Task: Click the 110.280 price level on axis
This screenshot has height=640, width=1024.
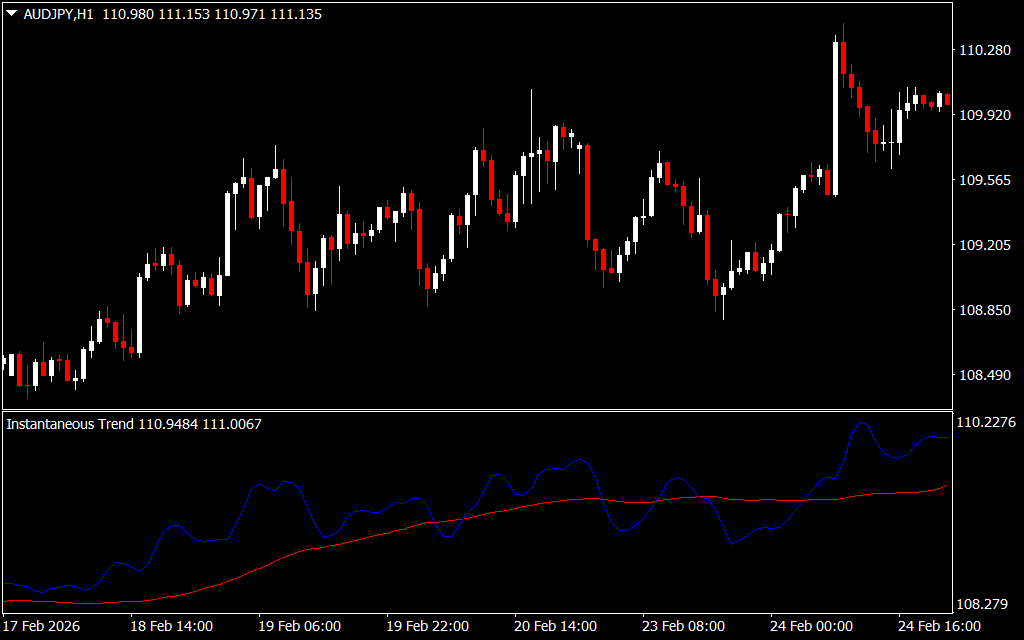Action: 985,50
